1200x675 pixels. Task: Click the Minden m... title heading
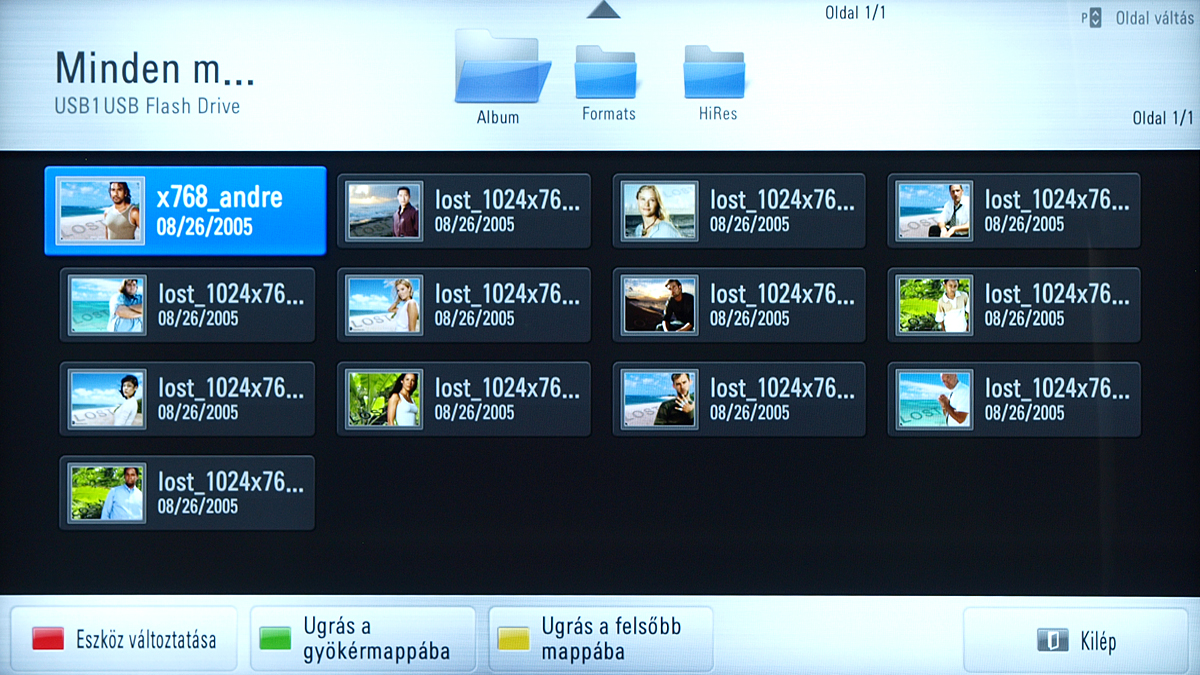click(155, 68)
